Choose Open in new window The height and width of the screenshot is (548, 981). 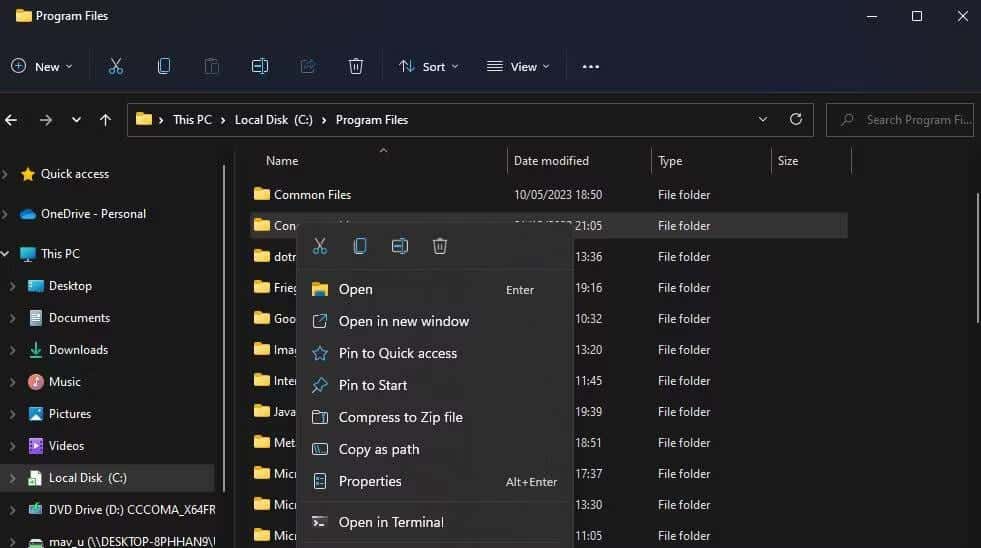click(x=435, y=321)
